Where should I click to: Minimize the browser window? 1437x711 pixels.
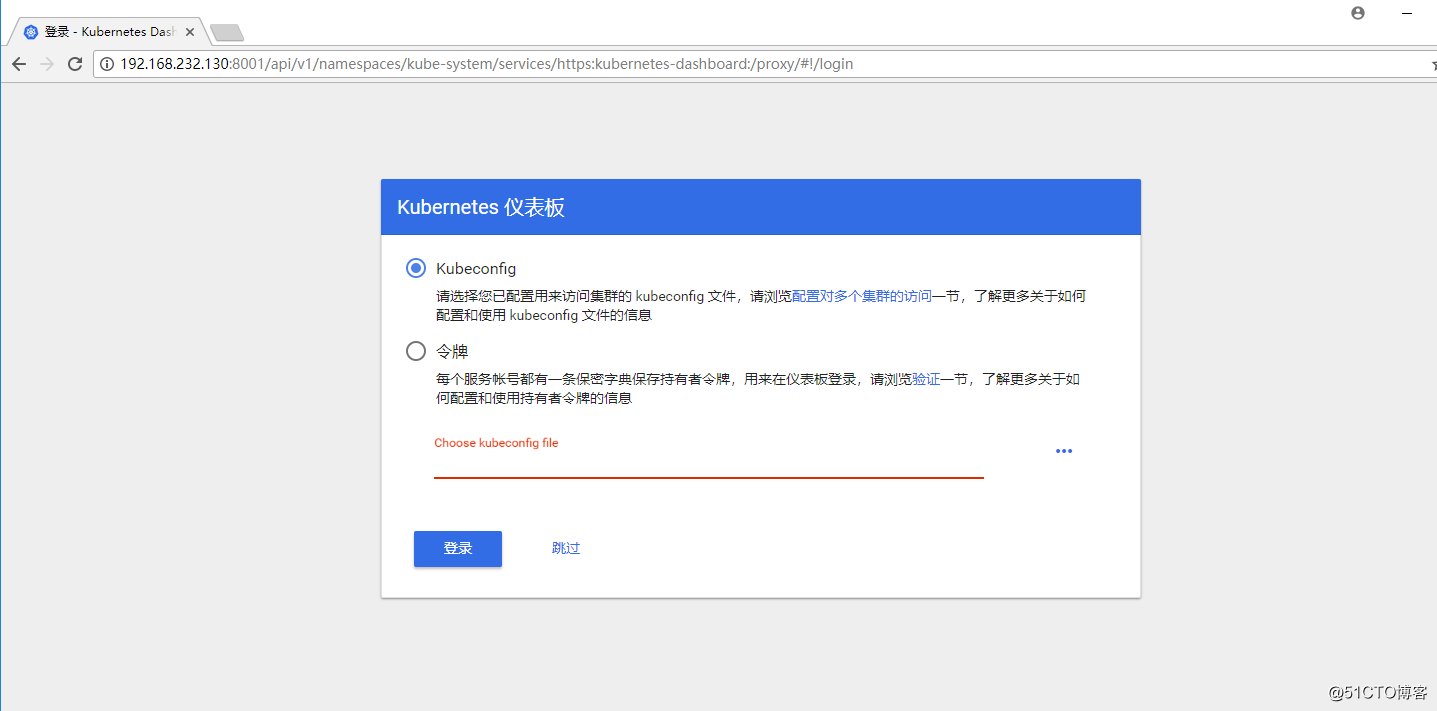tap(1406, 13)
